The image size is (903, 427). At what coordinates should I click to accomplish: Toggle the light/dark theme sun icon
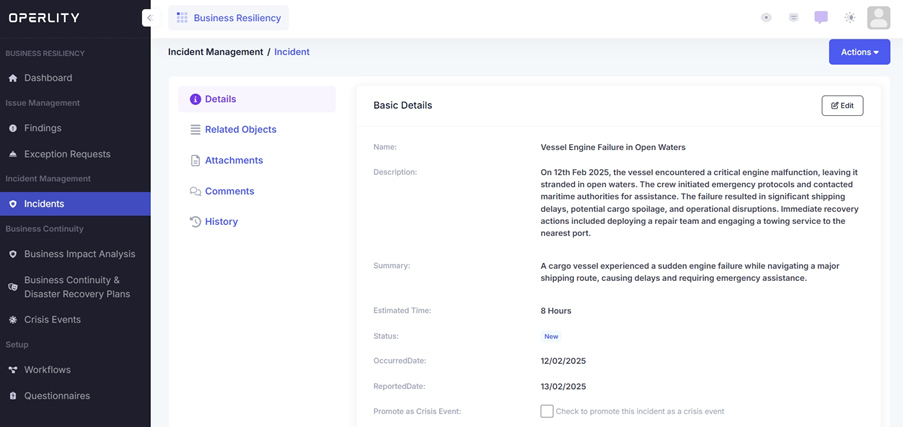850,18
